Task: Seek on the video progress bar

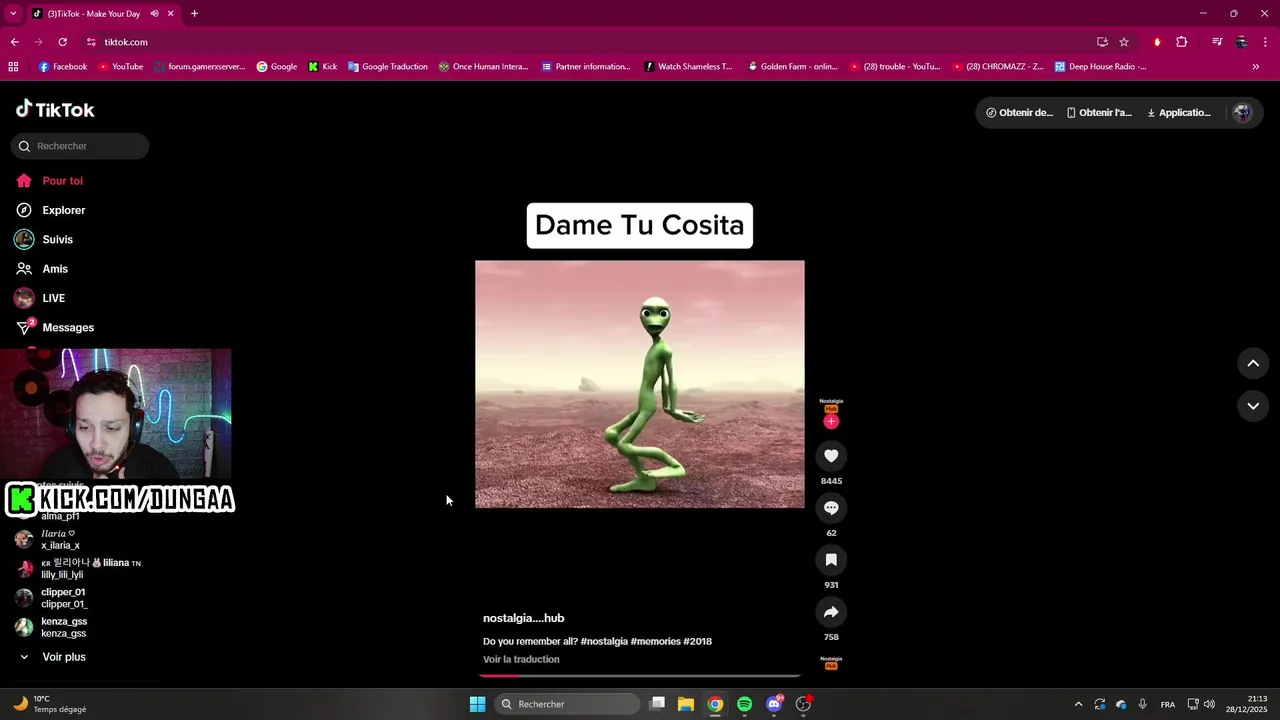Action: [x=640, y=676]
